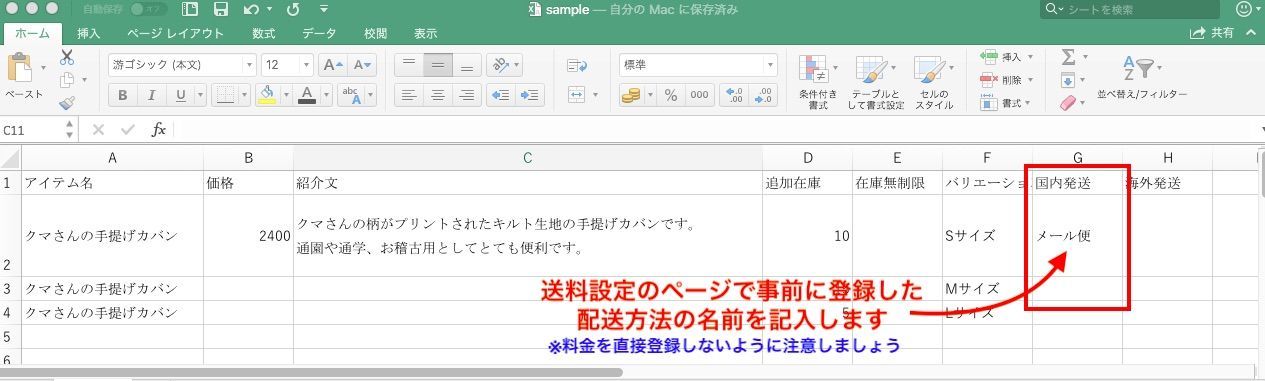Select the Format Painter brush

click(x=67, y=102)
